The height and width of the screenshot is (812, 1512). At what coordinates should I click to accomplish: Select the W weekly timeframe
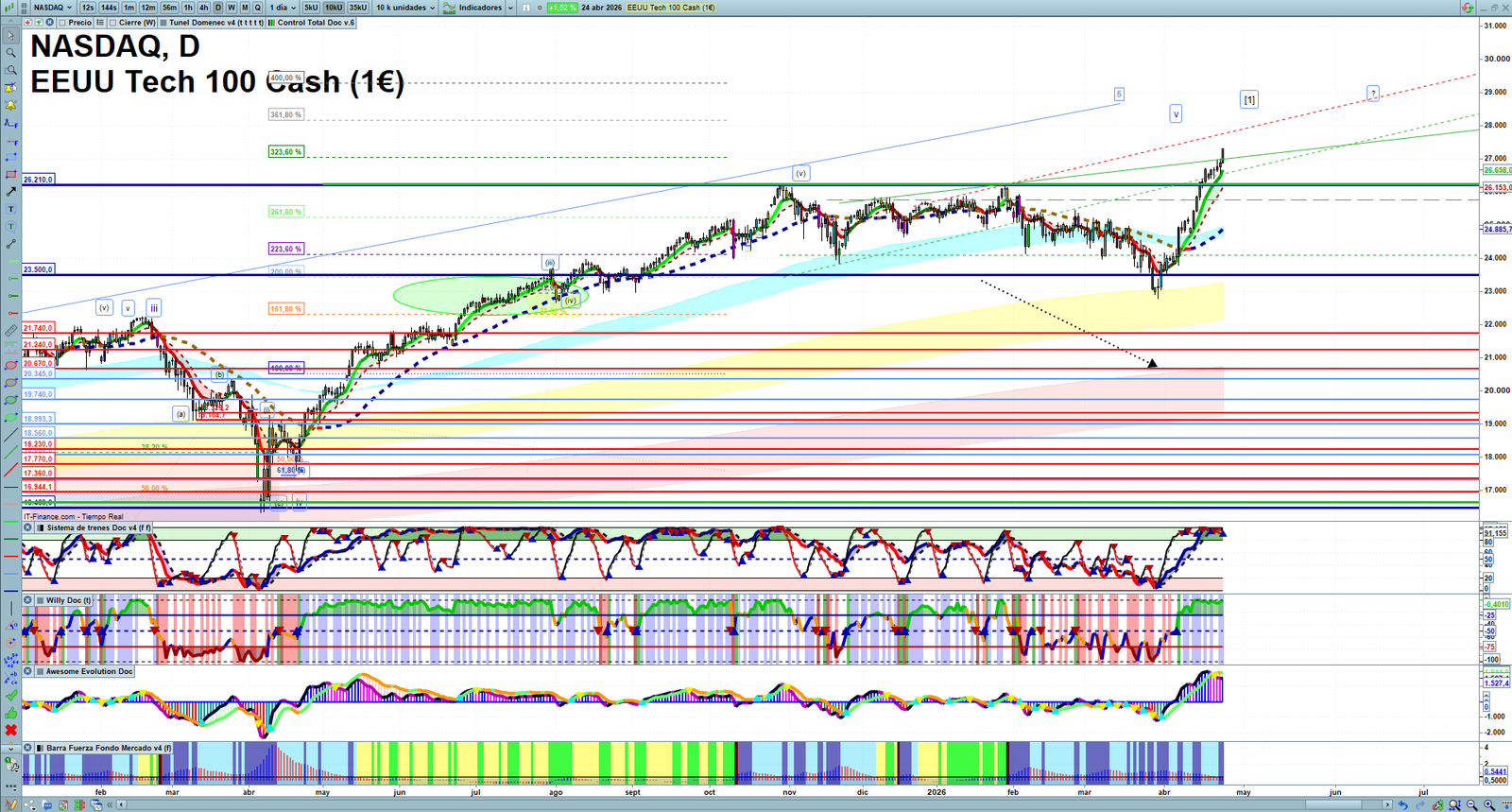tap(232, 8)
